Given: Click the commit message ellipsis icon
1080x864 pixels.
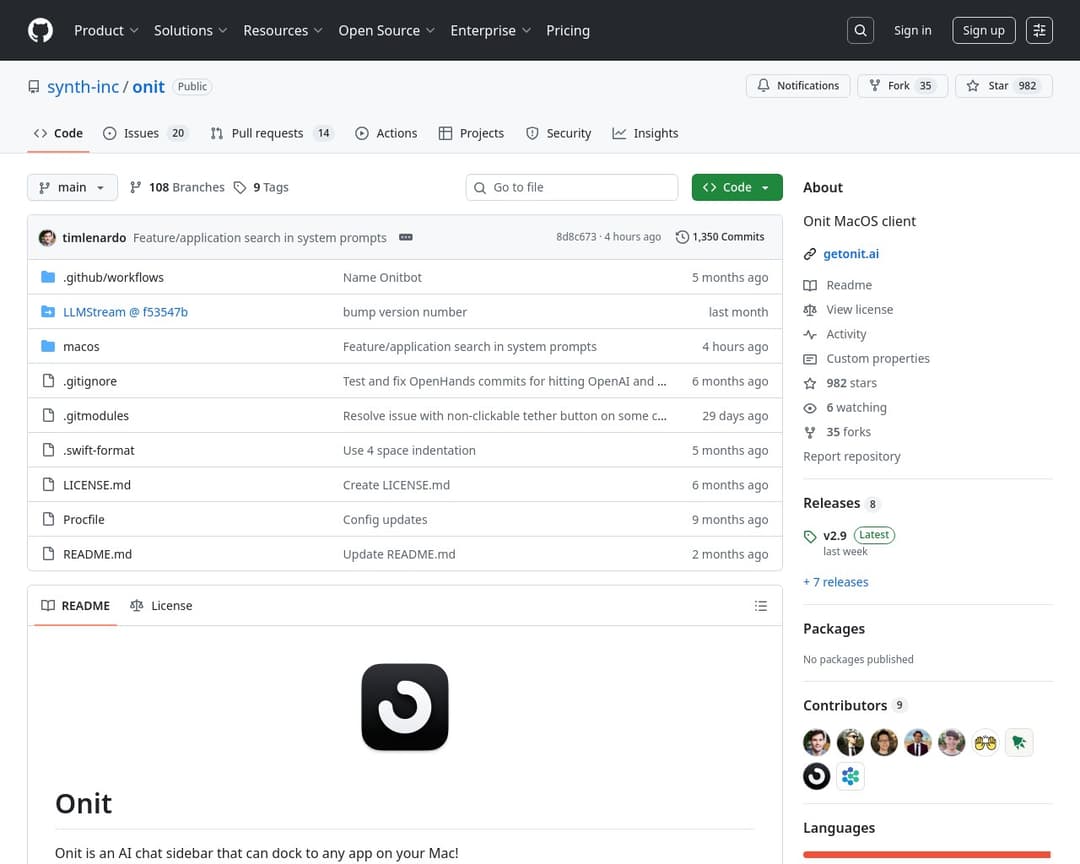Looking at the screenshot, I should point(405,237).
